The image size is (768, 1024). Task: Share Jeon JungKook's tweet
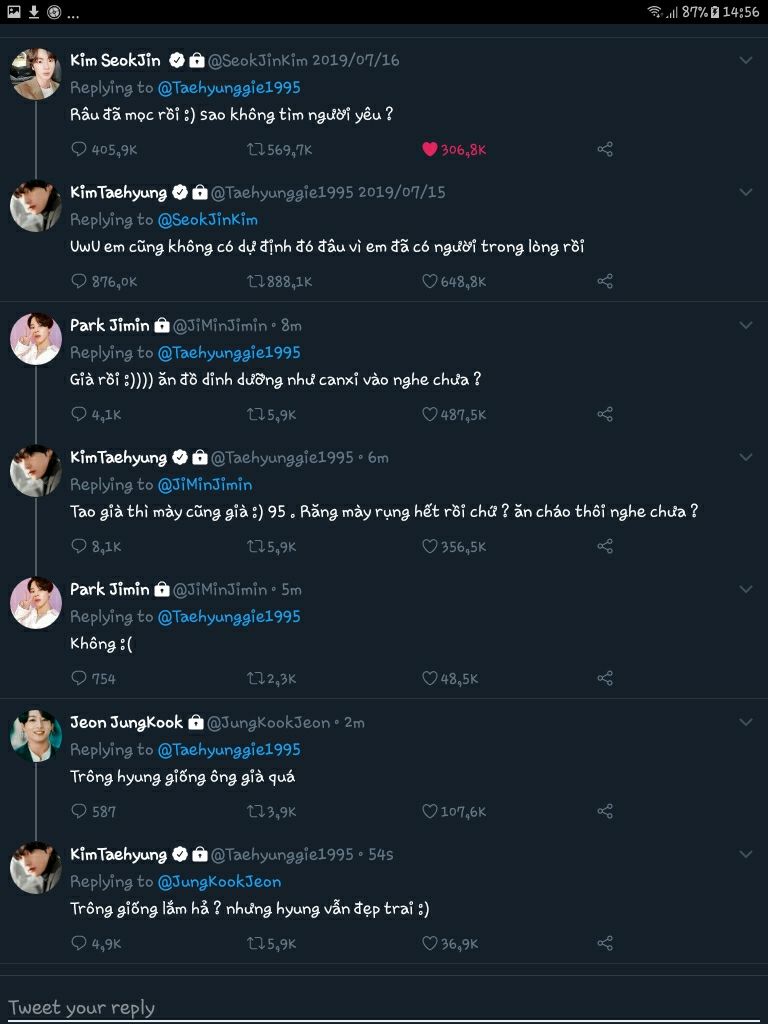click(x=605, y=811)
